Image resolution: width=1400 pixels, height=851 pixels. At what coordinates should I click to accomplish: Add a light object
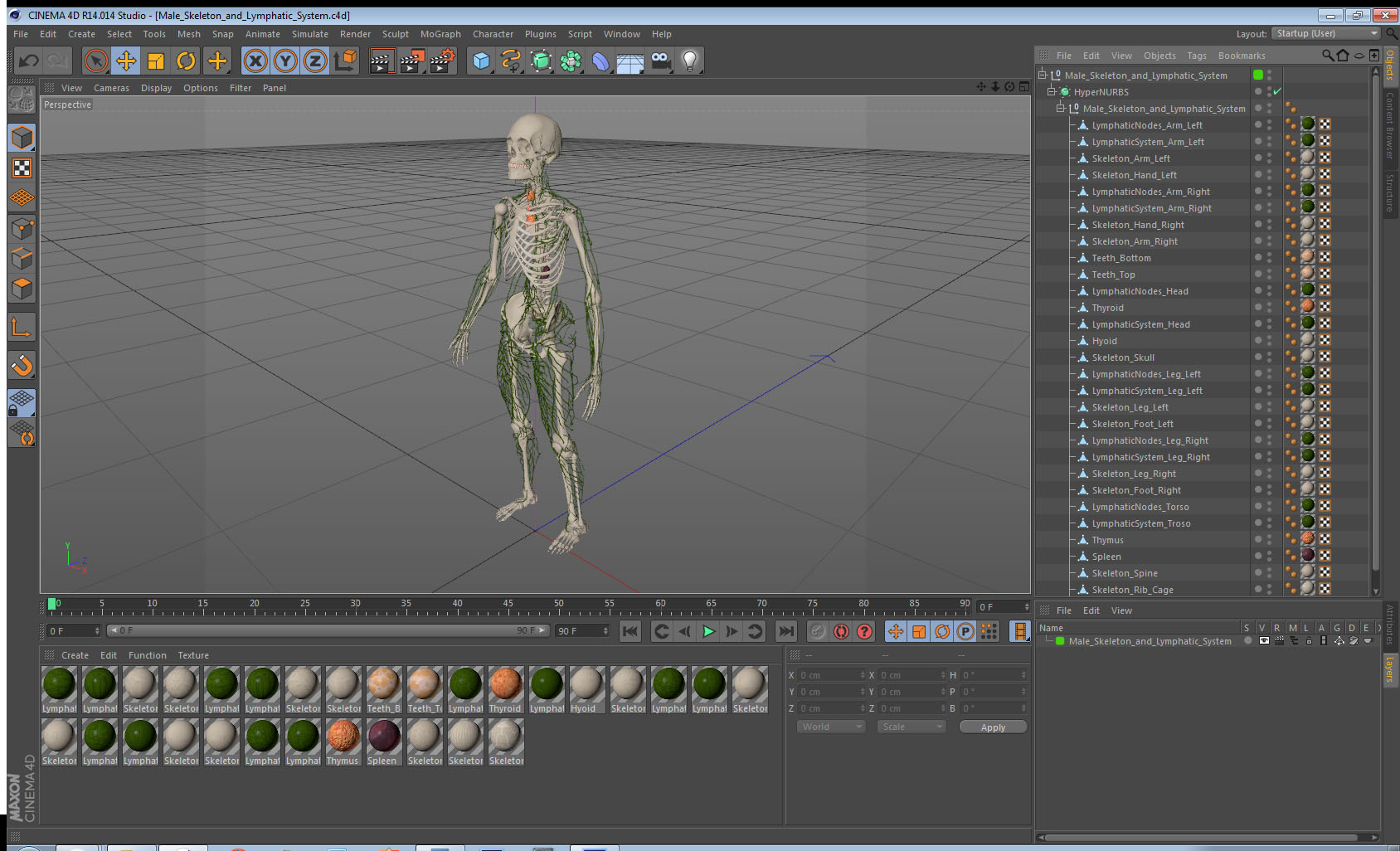(690, 61)
